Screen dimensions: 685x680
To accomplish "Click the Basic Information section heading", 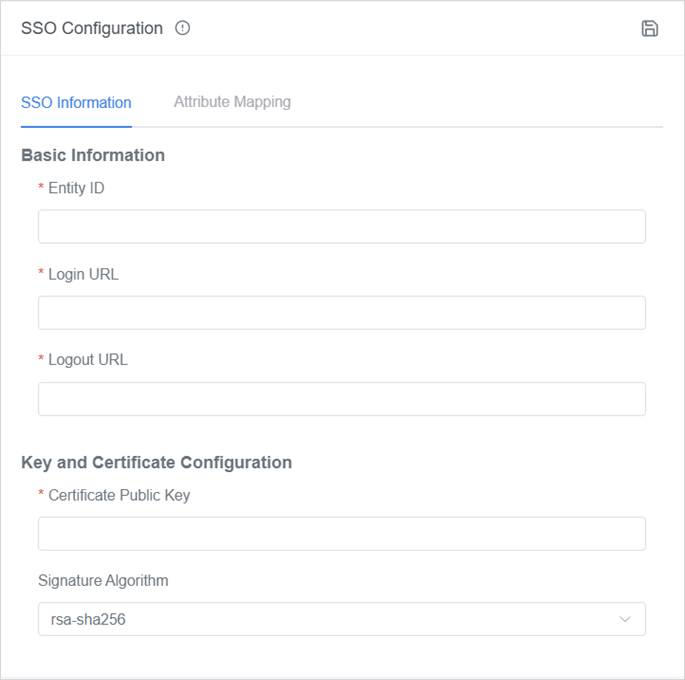I will (93, 155).
